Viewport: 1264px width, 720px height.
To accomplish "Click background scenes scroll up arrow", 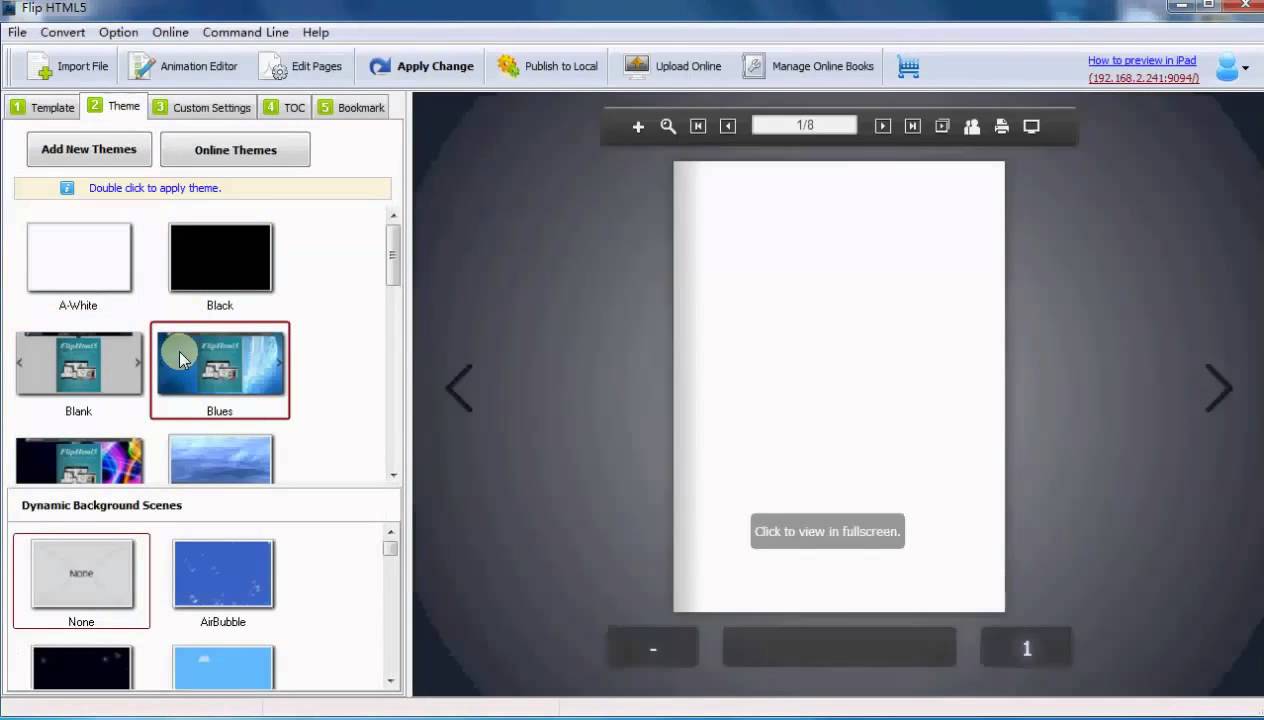I will 391,532.
